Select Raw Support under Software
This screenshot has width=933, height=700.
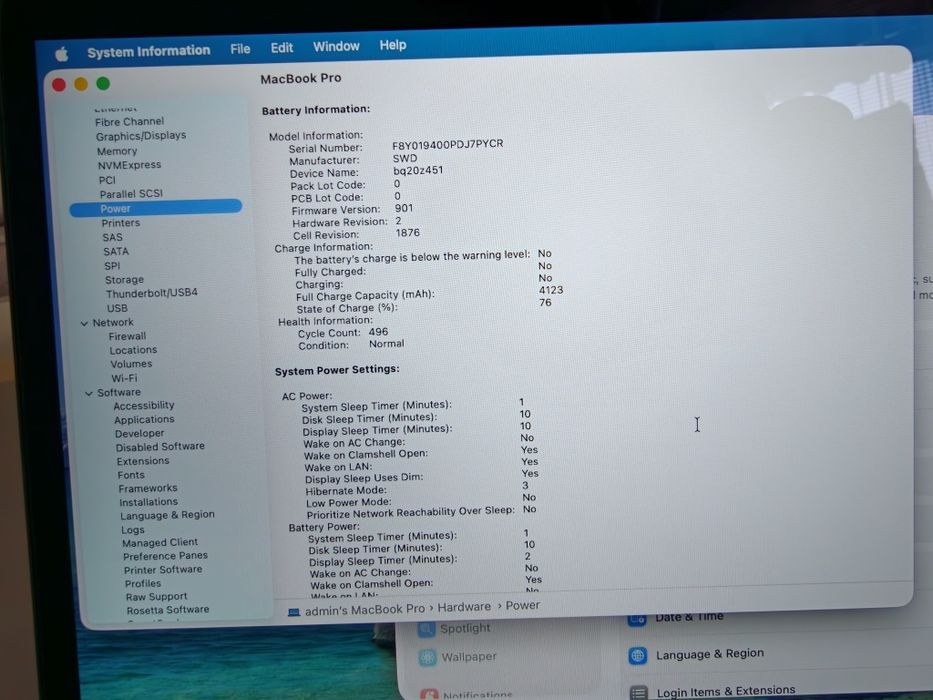pyautogui.click(x=156, y=596)
